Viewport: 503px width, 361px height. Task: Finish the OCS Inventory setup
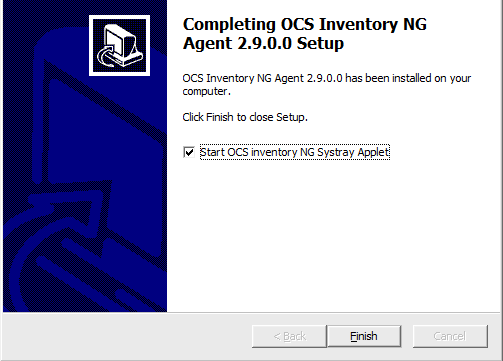pos(364,336)
